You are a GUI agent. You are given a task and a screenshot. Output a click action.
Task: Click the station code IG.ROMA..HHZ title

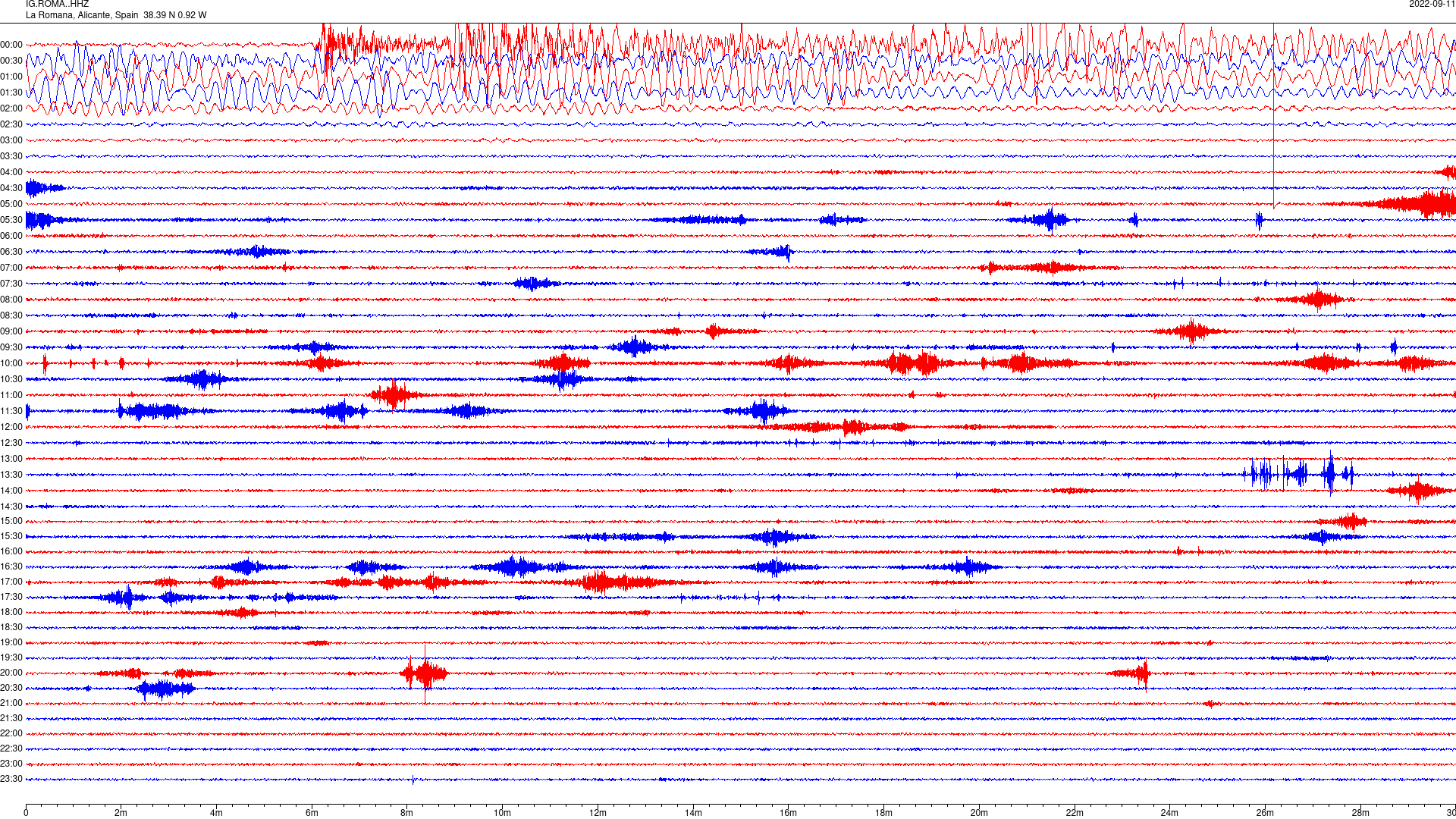click(x=57, y=4)
